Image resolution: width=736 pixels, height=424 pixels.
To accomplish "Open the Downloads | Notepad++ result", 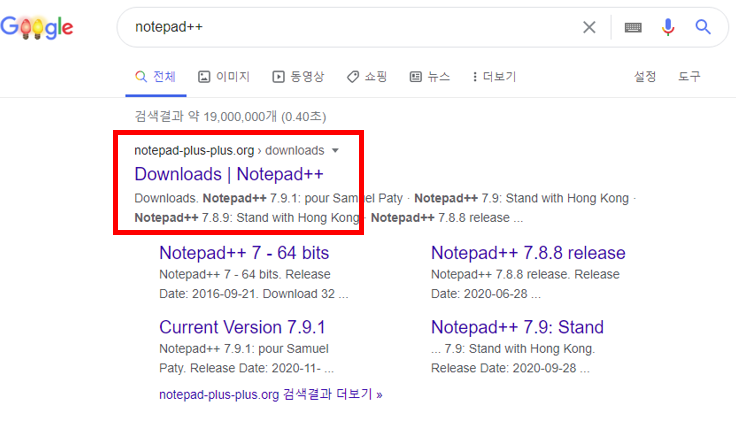I will 229,174.
